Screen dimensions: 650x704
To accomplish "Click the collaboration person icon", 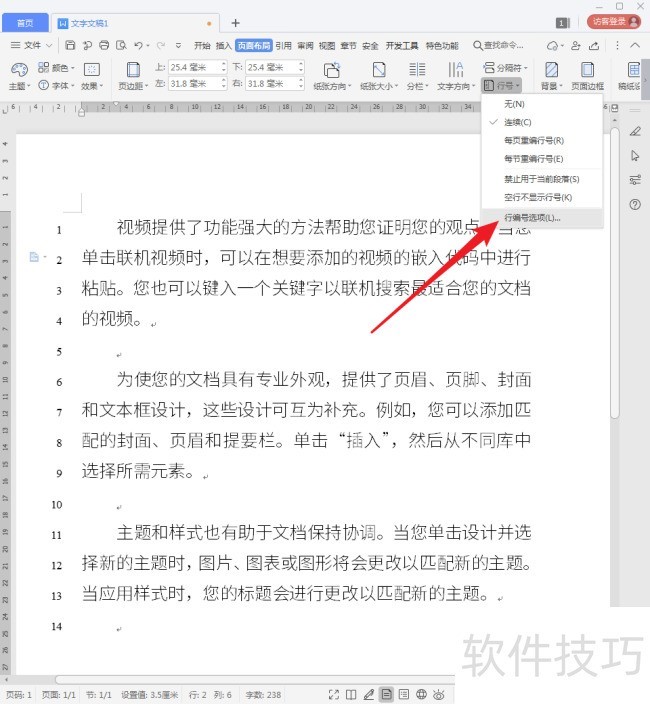I will pos(576,45).
